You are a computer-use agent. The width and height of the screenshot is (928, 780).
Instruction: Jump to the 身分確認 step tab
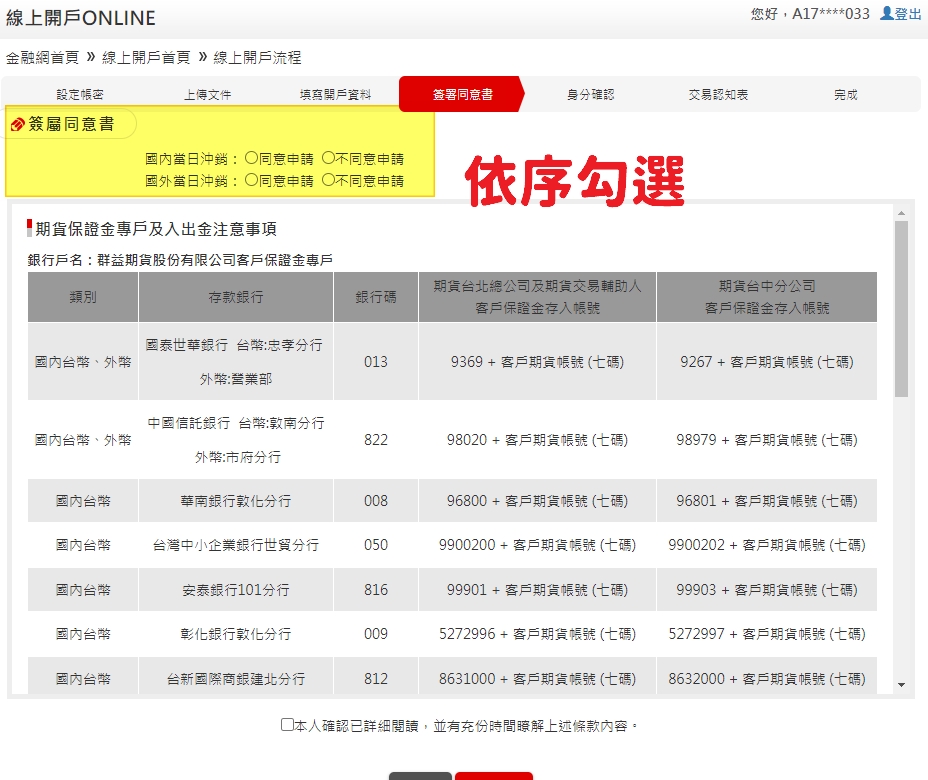coord(590,95)
